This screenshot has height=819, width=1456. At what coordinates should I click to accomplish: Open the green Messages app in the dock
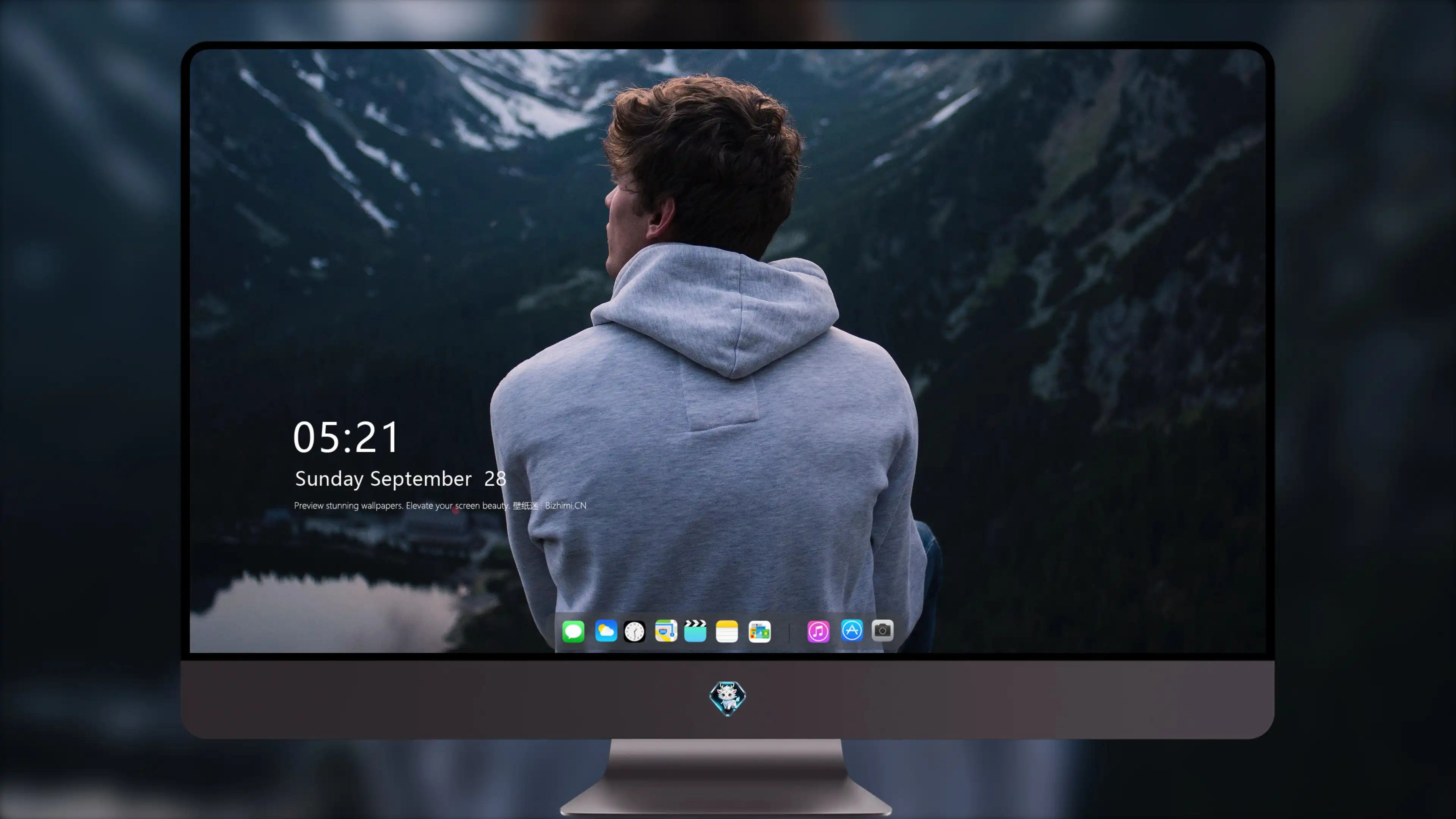click(x=573, y=631)
